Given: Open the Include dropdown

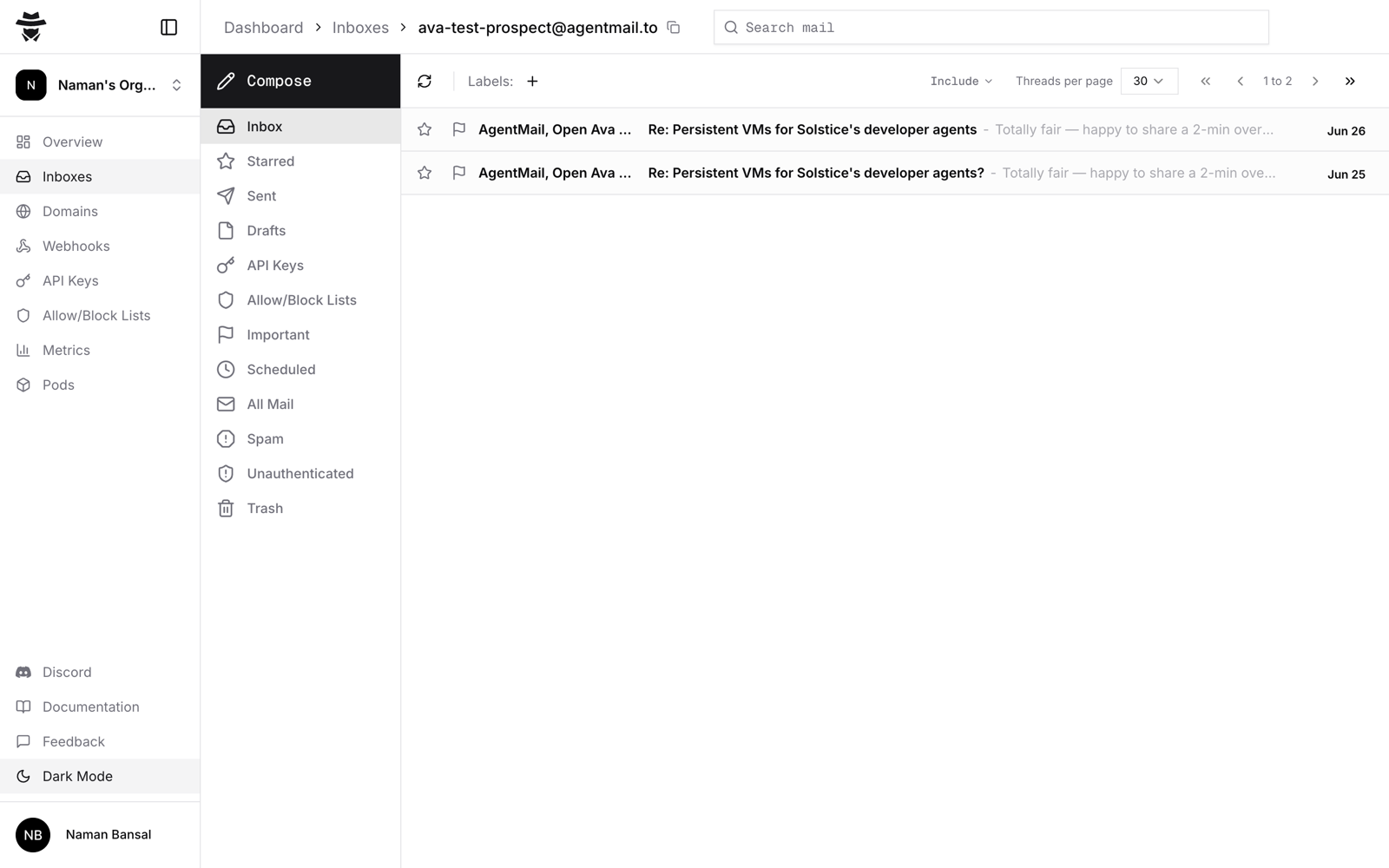Looking at the screenshot, I should click(961, 81).
